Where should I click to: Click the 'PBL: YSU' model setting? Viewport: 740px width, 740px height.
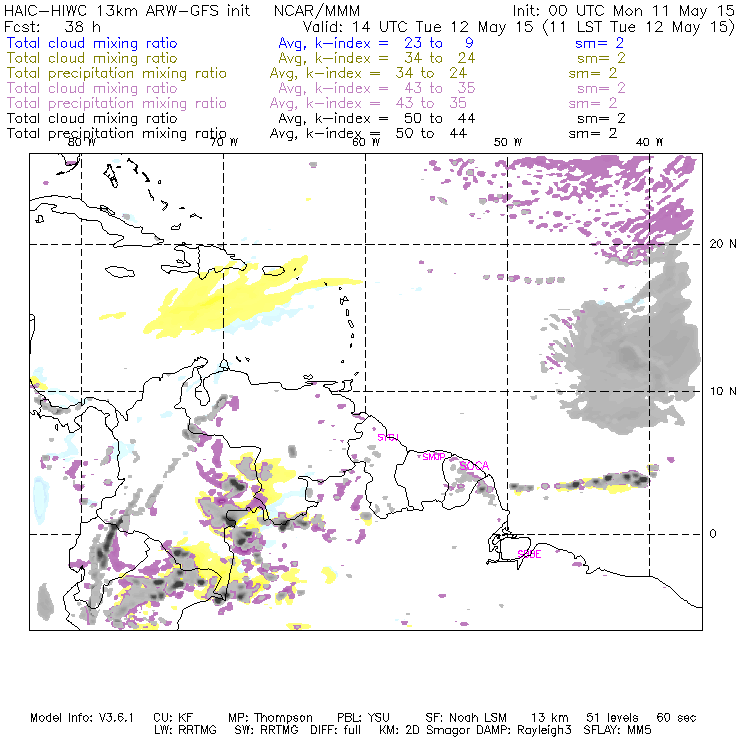tap(363, 718)
